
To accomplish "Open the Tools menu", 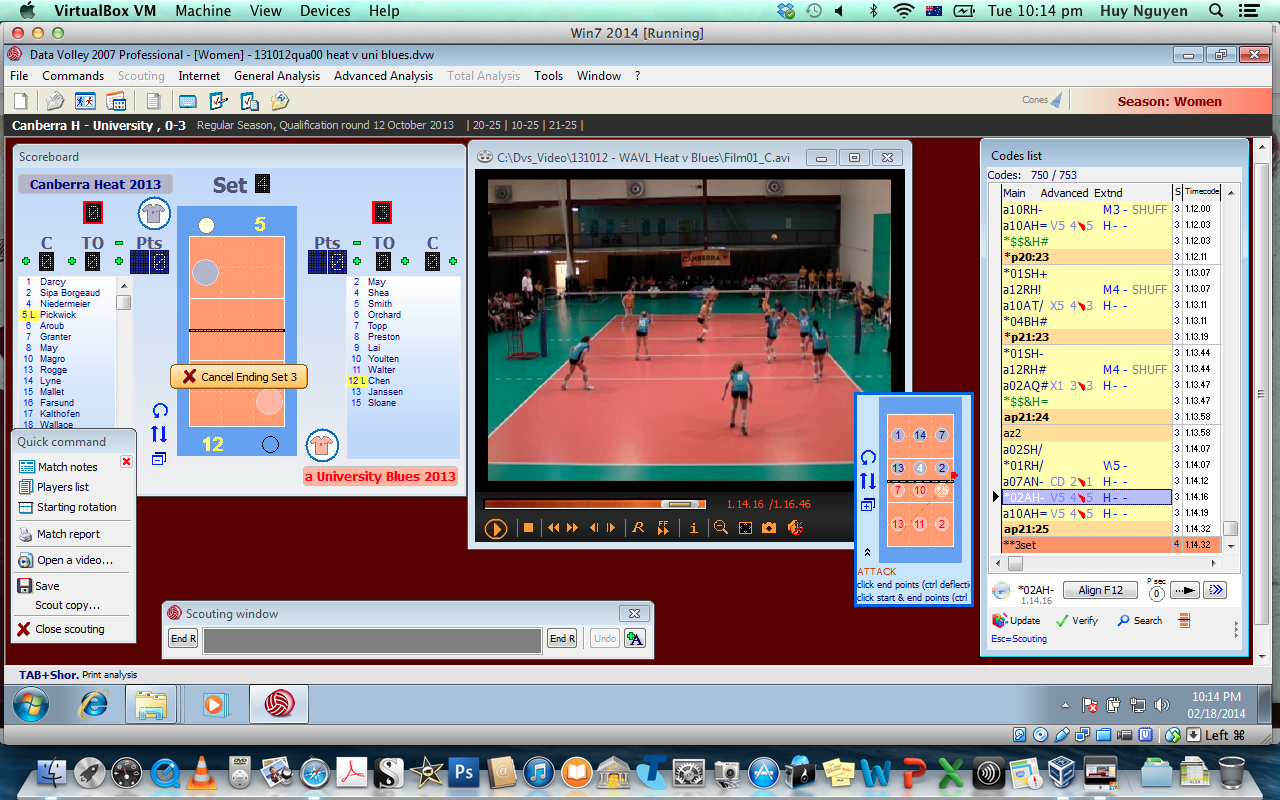I will coord(548,76).
